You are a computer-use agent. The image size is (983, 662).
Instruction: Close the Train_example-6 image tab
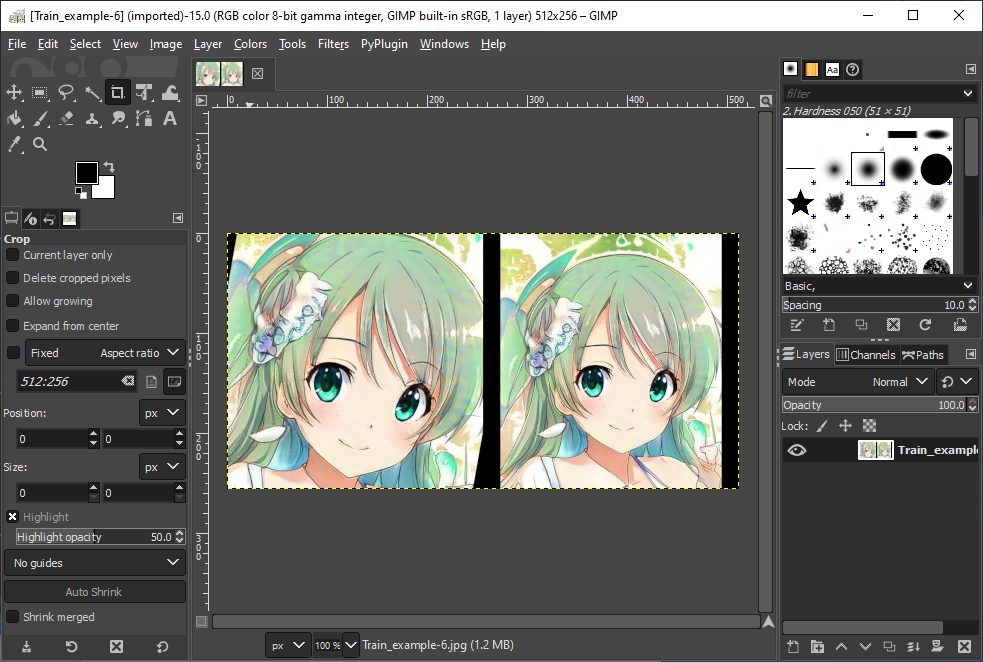(257, 73)
